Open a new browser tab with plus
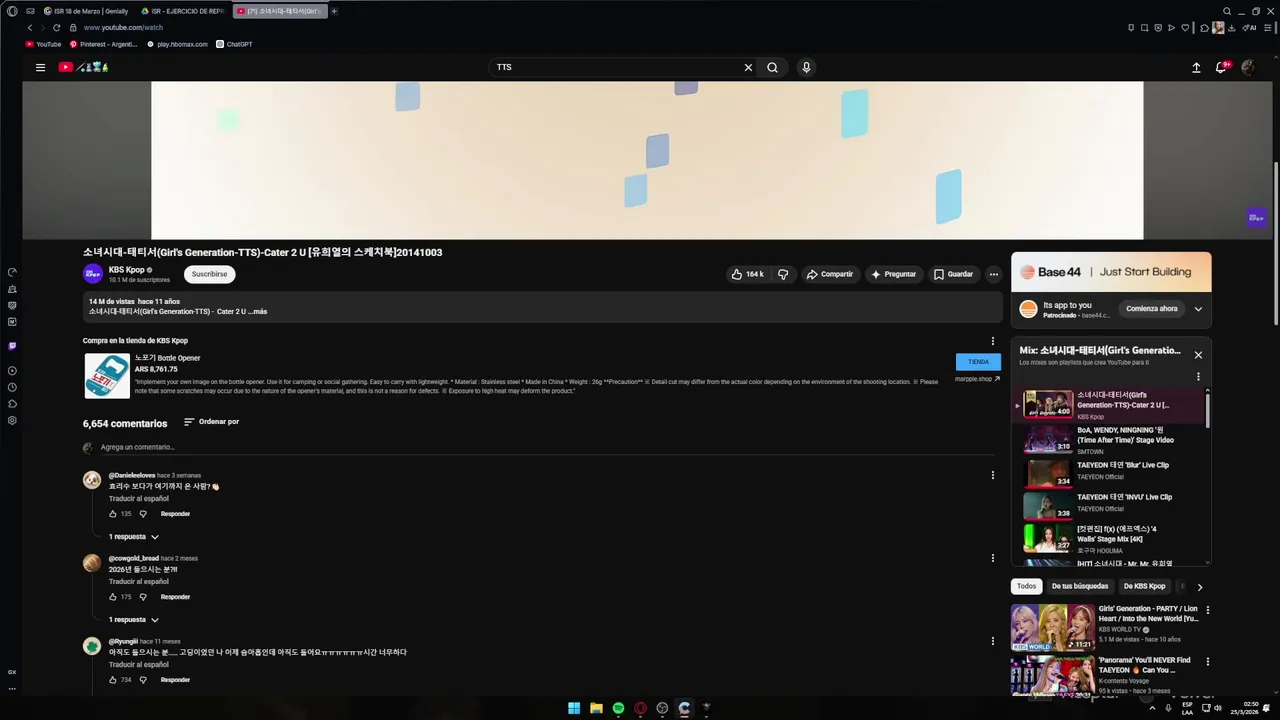This screenshot has width=1280, height=720. [334, 11]
